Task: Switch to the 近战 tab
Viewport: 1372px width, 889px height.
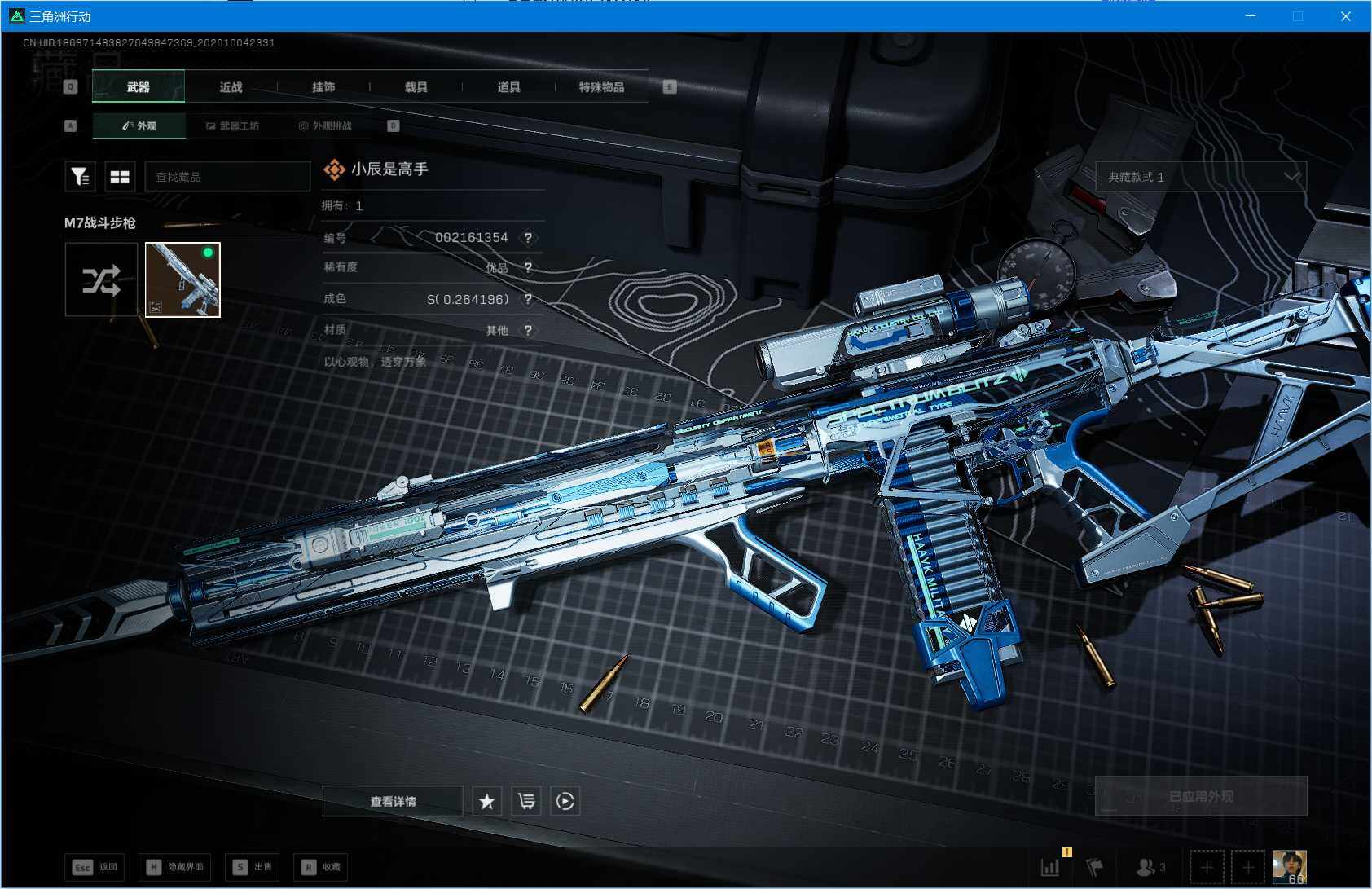Action: 231,86
